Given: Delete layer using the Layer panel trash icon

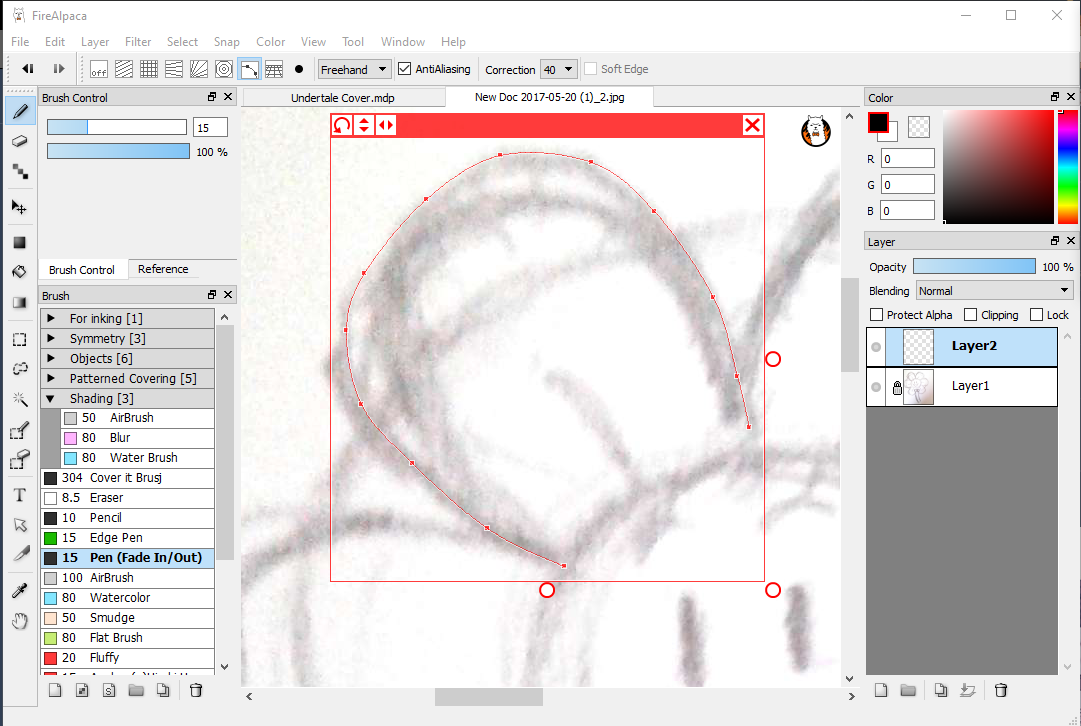Looking at the screenshot, I should point(1001,690).
